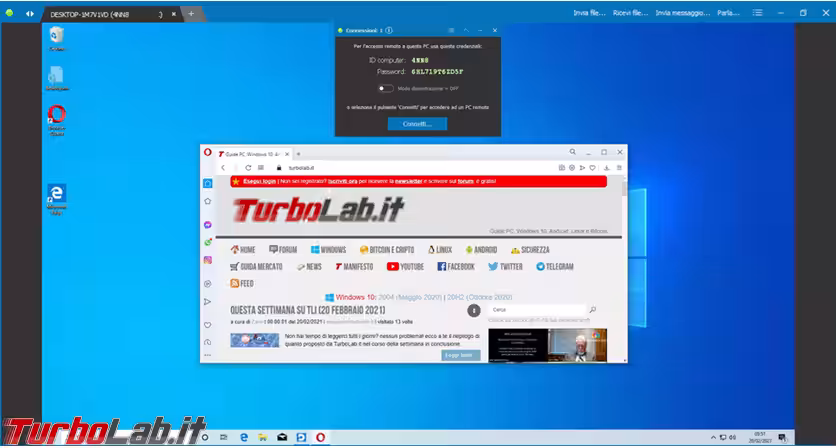Open Opera from the Windows taskbar

[320, 437]
